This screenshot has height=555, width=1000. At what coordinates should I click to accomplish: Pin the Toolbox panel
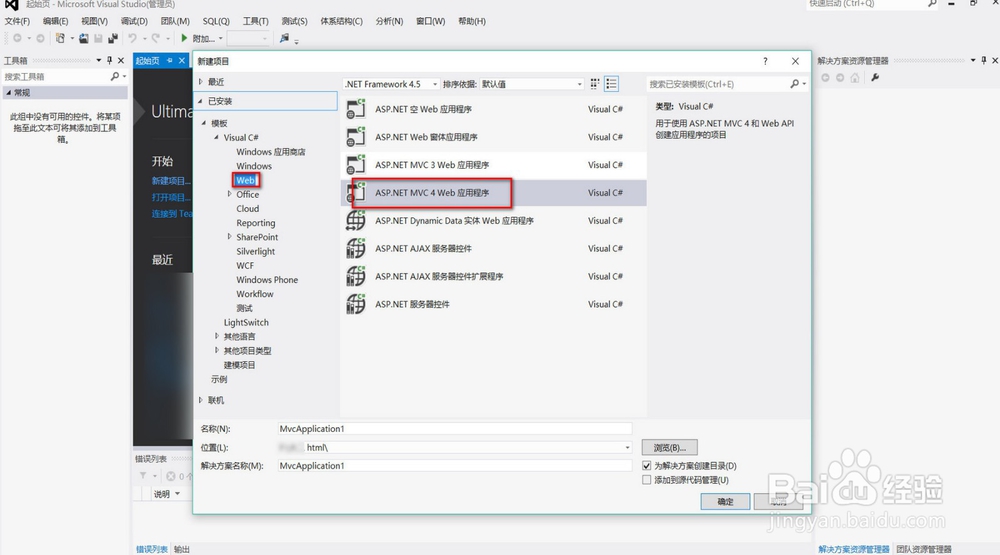(x=110, y=61)
